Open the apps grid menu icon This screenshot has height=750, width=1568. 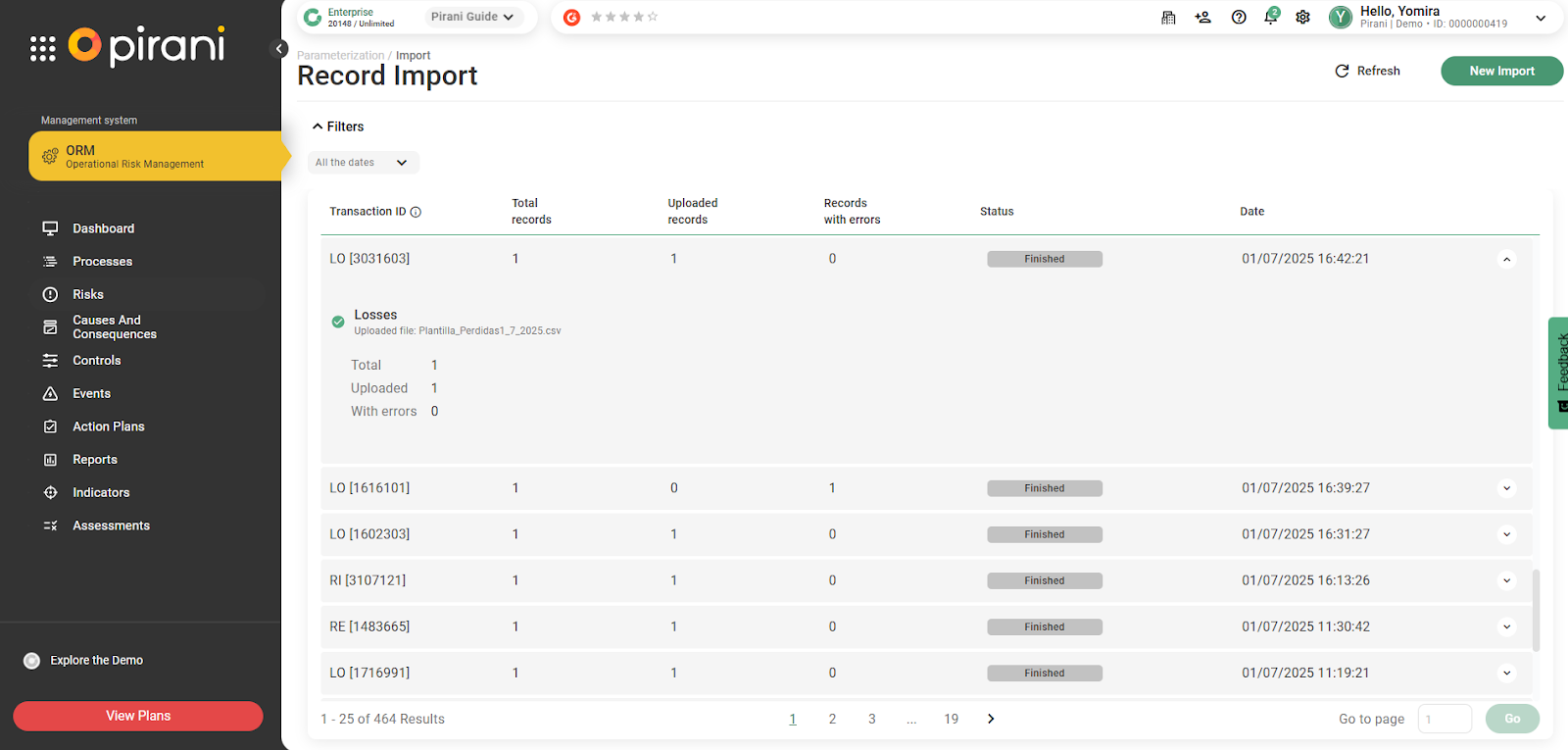pyautogui.click(x=42, y=49)
